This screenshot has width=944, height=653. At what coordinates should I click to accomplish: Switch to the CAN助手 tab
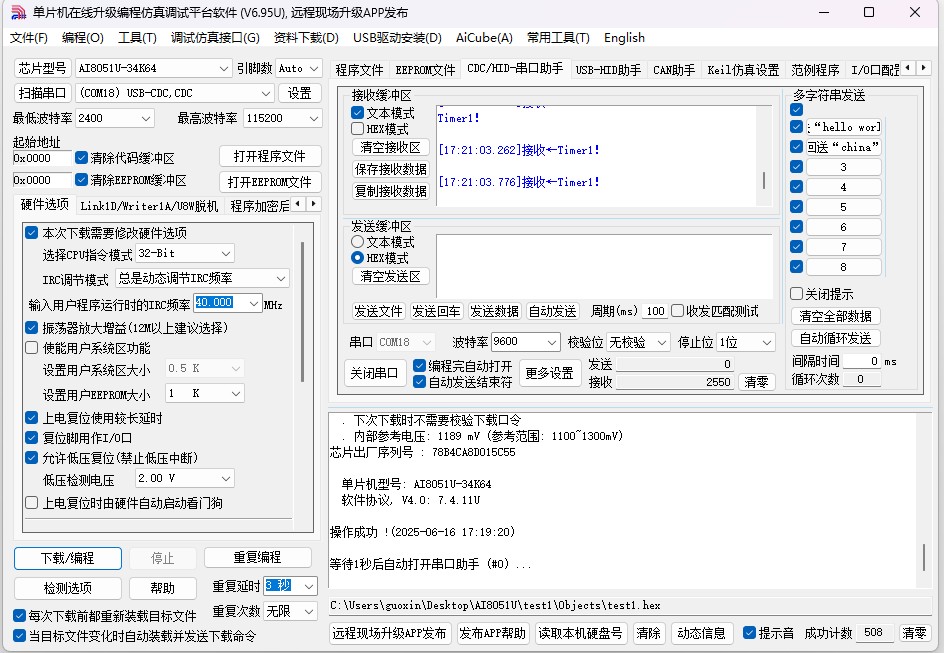pyautogui.click(x=674, y=70)
